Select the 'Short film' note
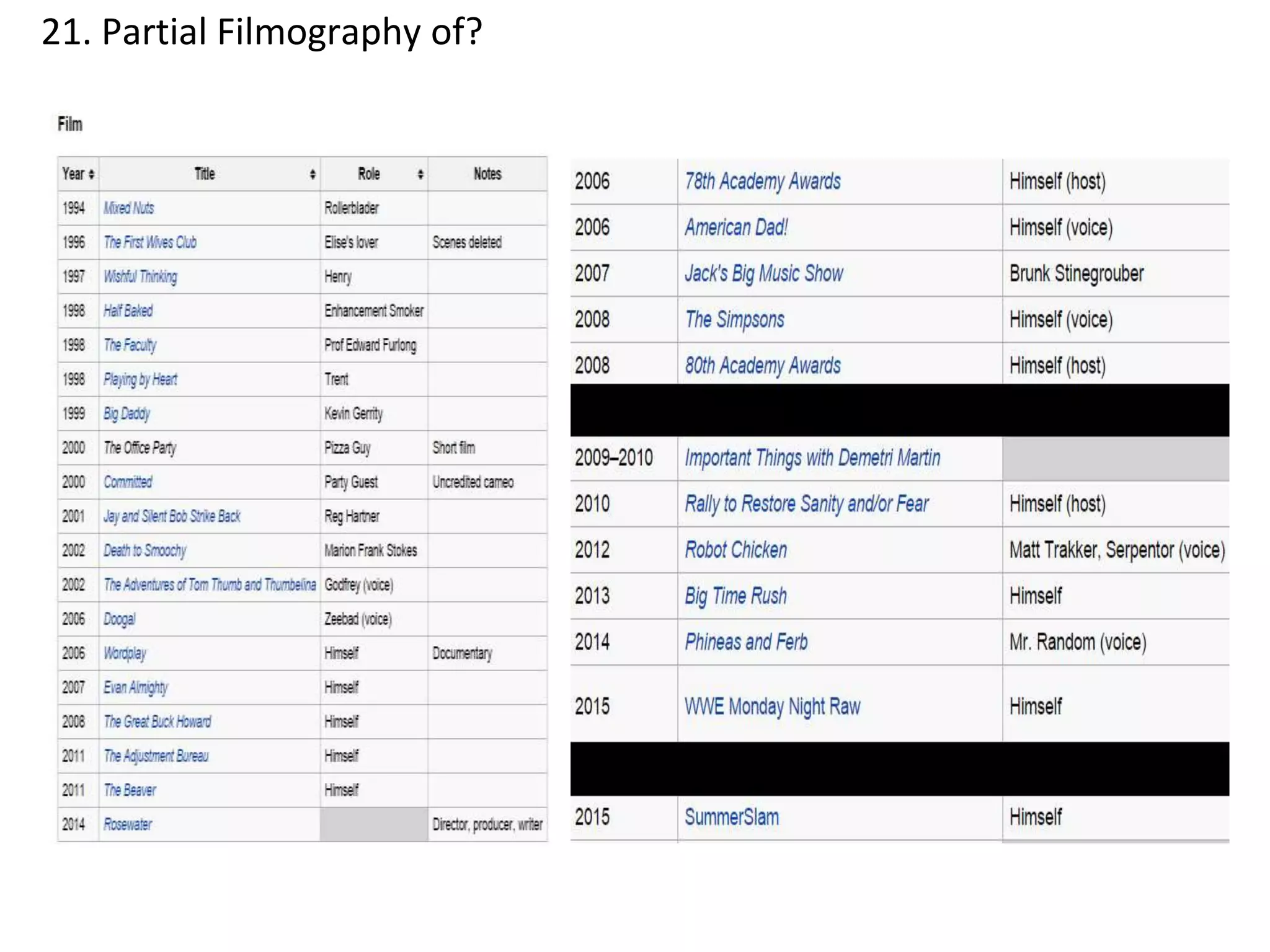Image resolution: width=1270 pixels, height=952 pixels. click(453, 447)
